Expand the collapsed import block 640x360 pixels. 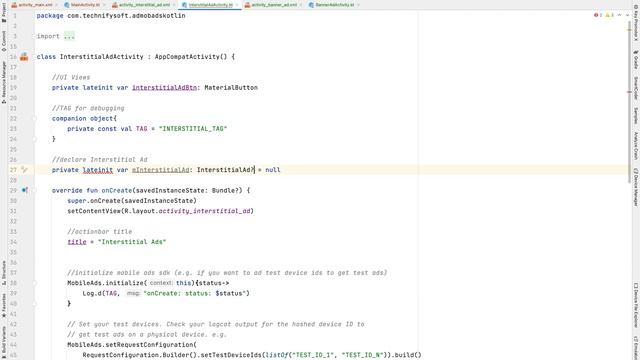pos(35,36)
